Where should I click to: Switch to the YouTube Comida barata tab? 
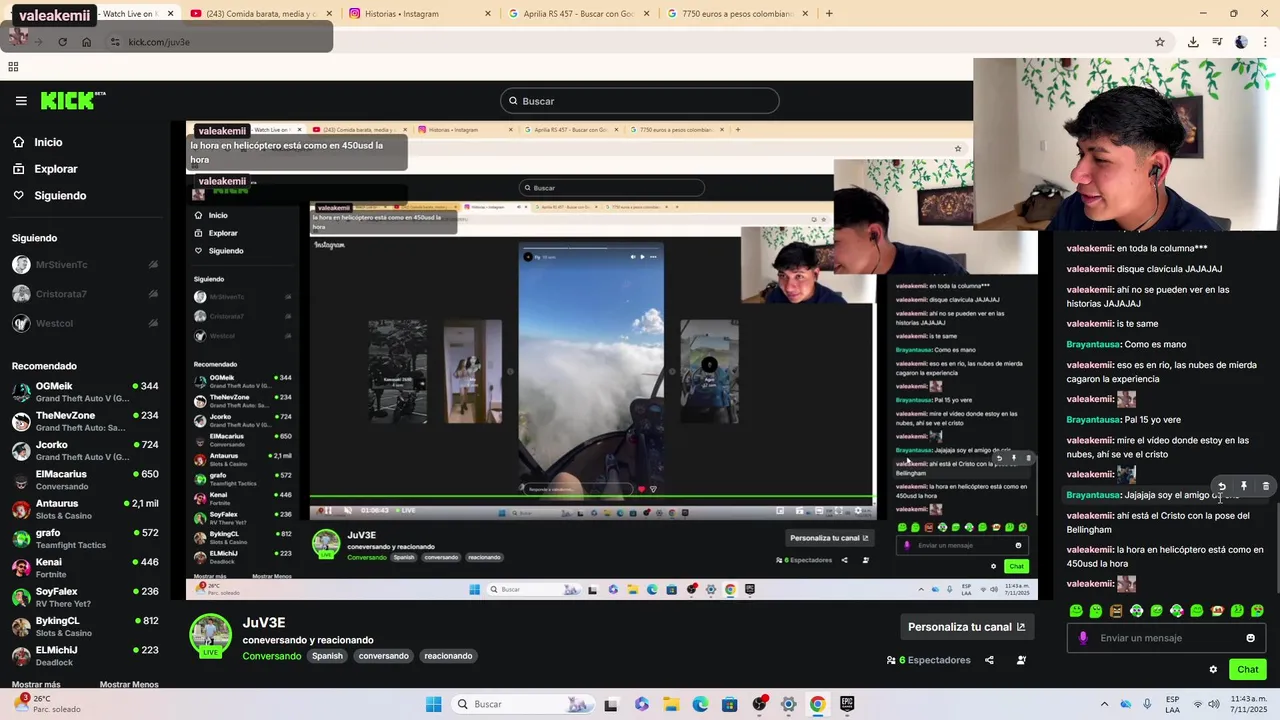260,14
